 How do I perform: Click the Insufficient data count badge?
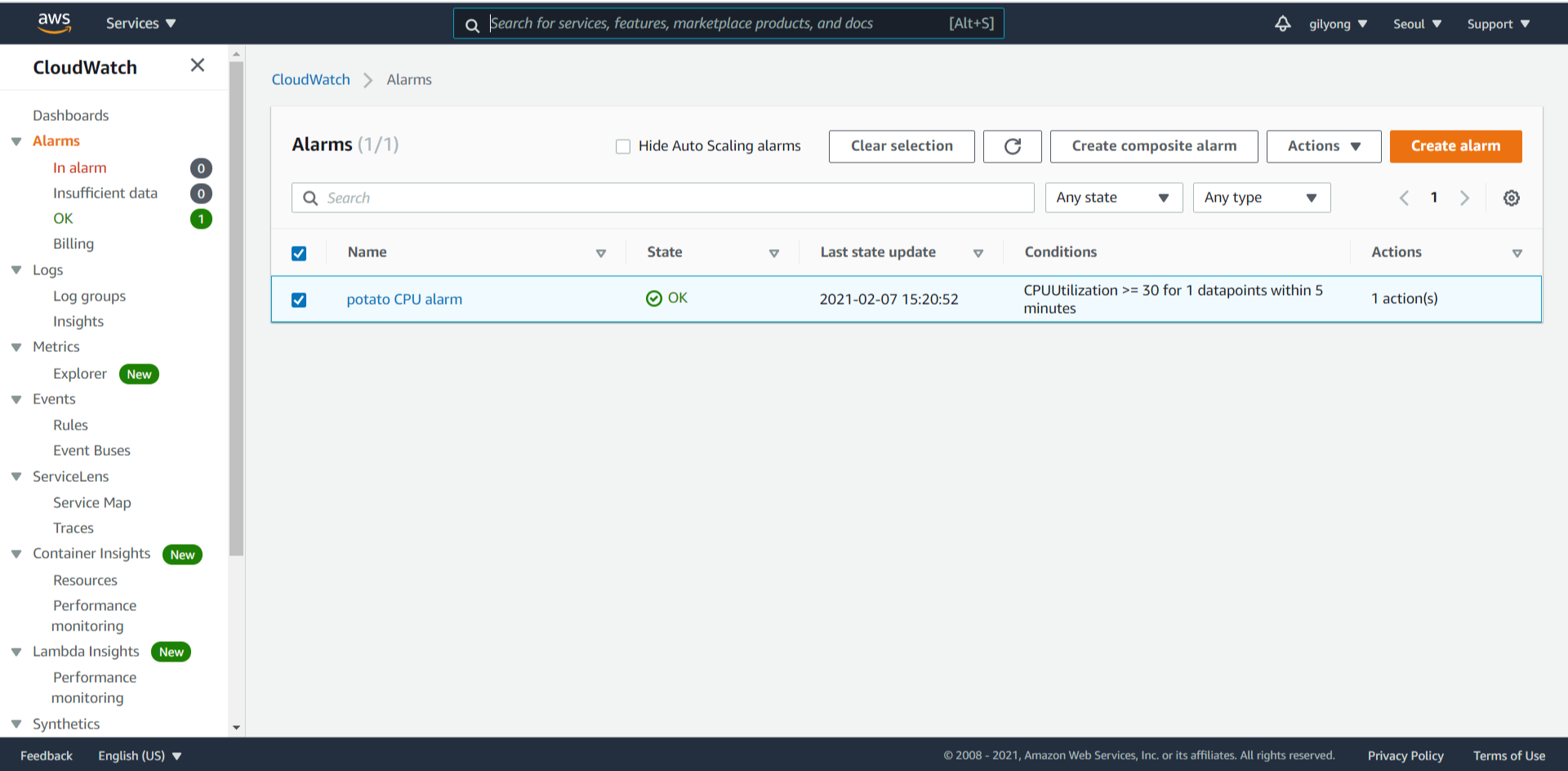tap(201, 194)
